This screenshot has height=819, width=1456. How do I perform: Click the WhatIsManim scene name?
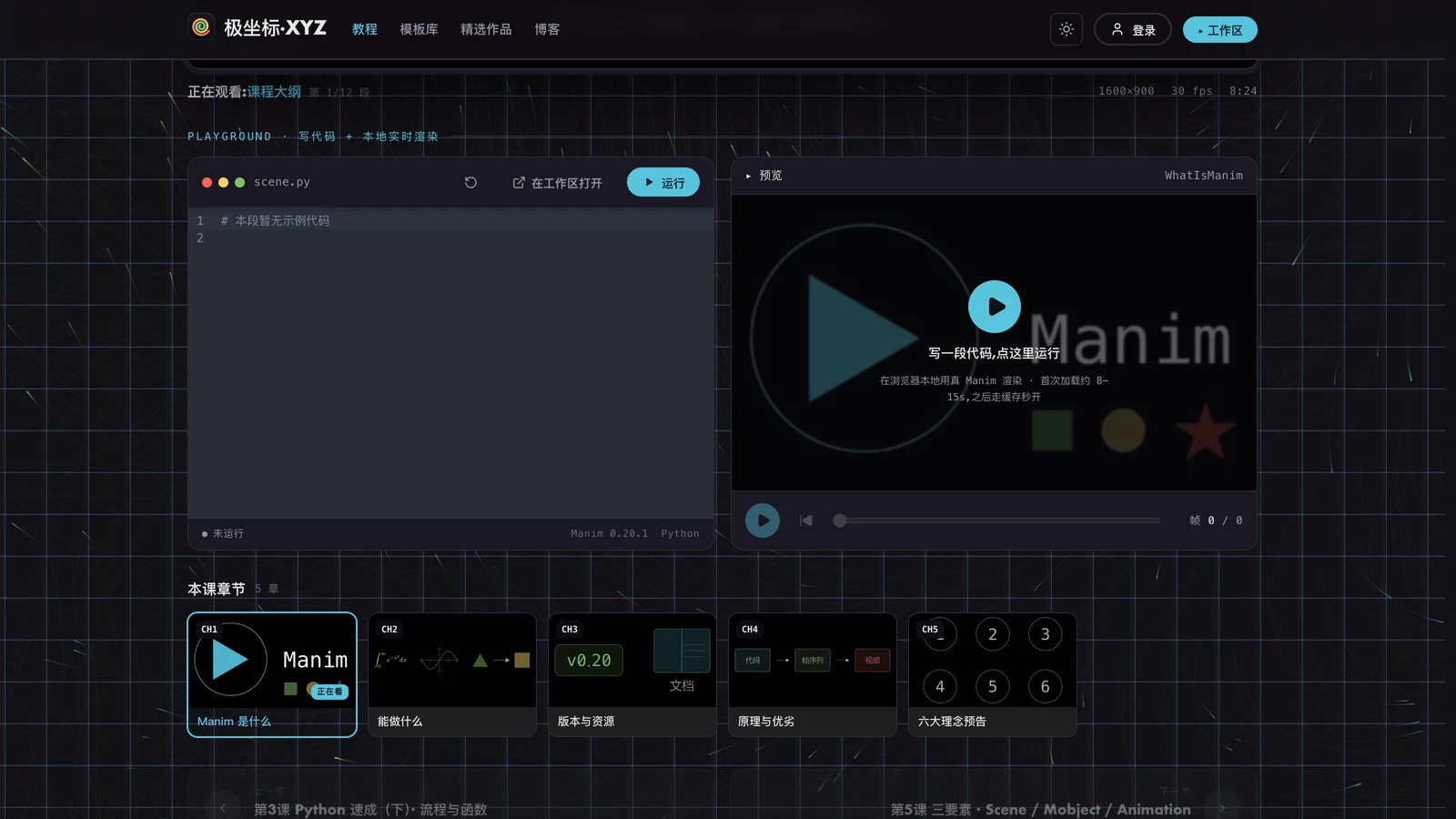[x=1204, y=176]
